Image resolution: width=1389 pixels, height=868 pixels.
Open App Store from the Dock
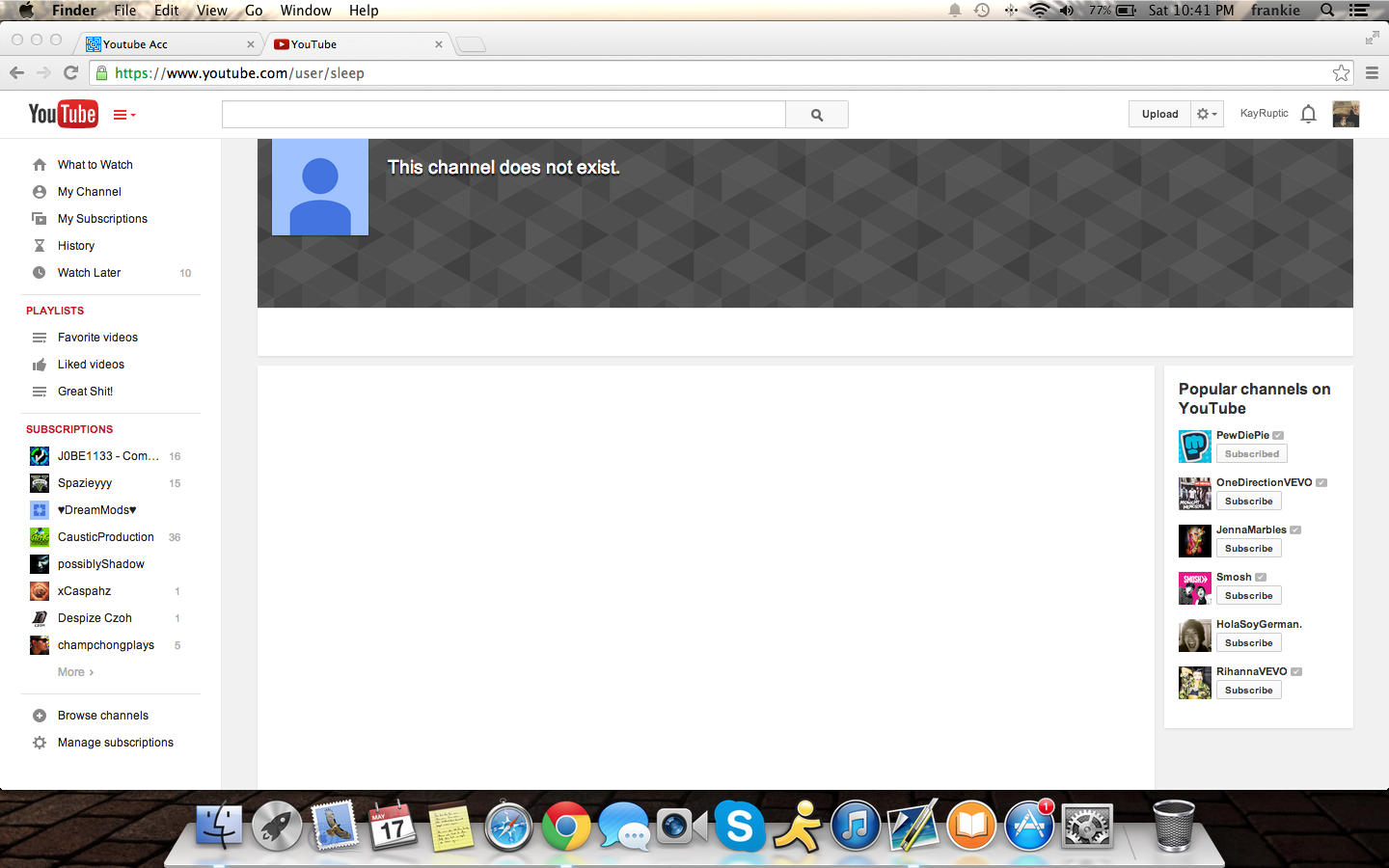pos(1029,827)
